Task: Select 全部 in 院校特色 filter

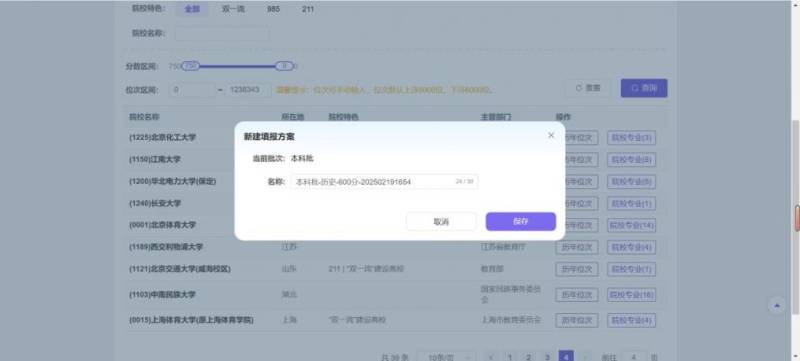Action: (192, 9)
